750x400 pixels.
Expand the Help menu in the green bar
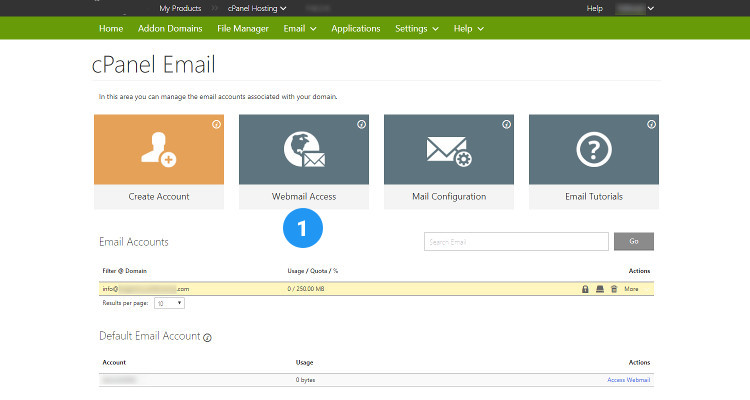(469, 29)
